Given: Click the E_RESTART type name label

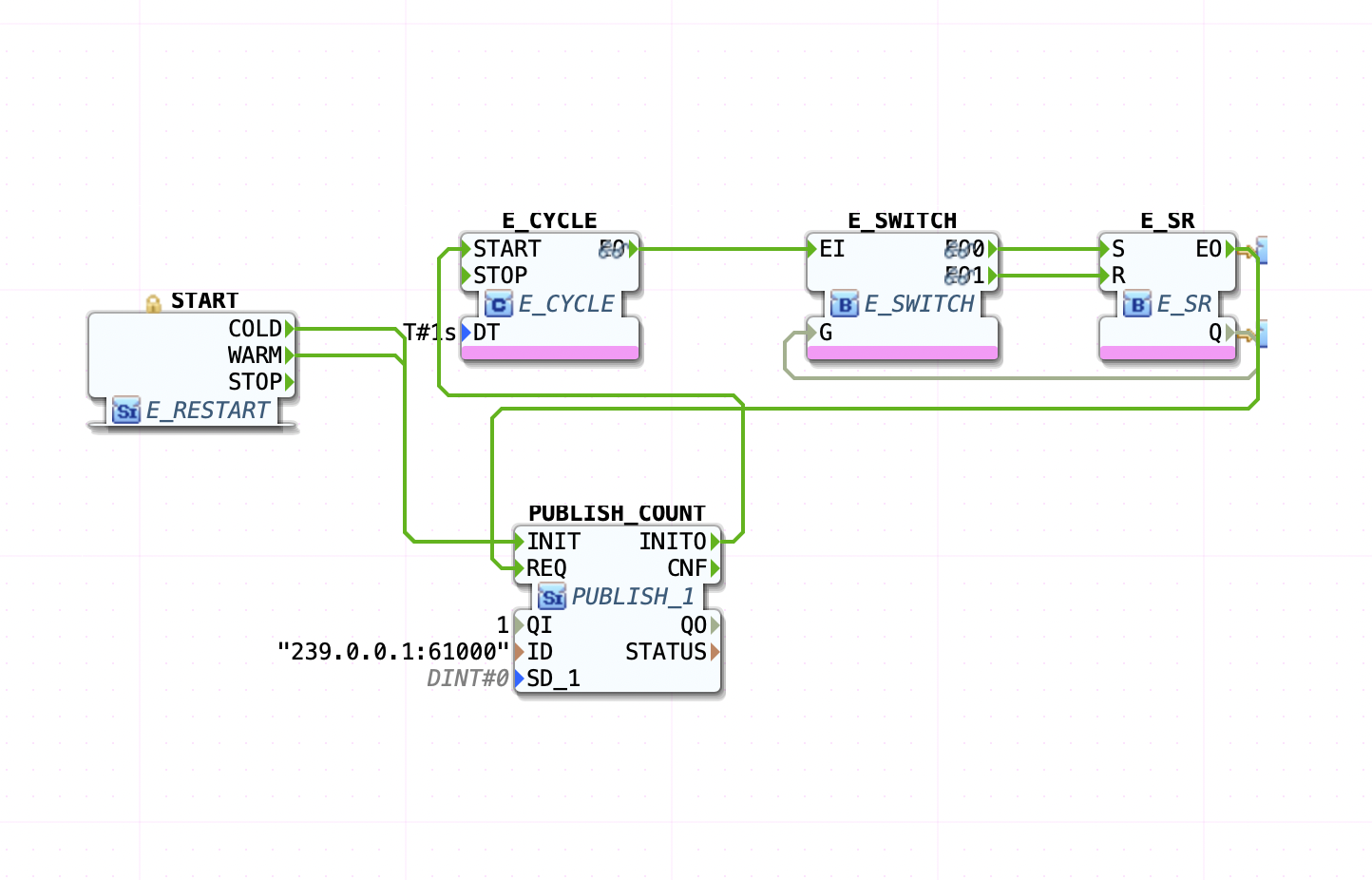Looking at the screenshot, I should click(208, 411).
